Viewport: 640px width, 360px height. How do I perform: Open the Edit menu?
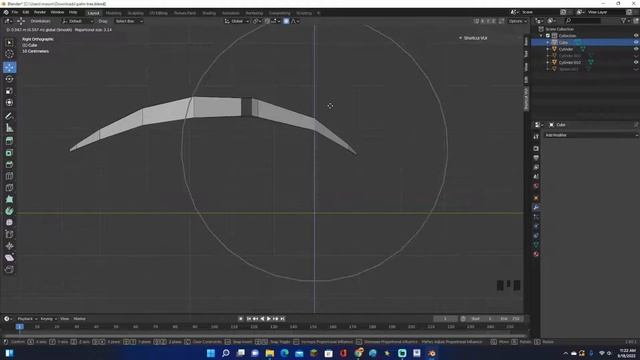[26, 12]
